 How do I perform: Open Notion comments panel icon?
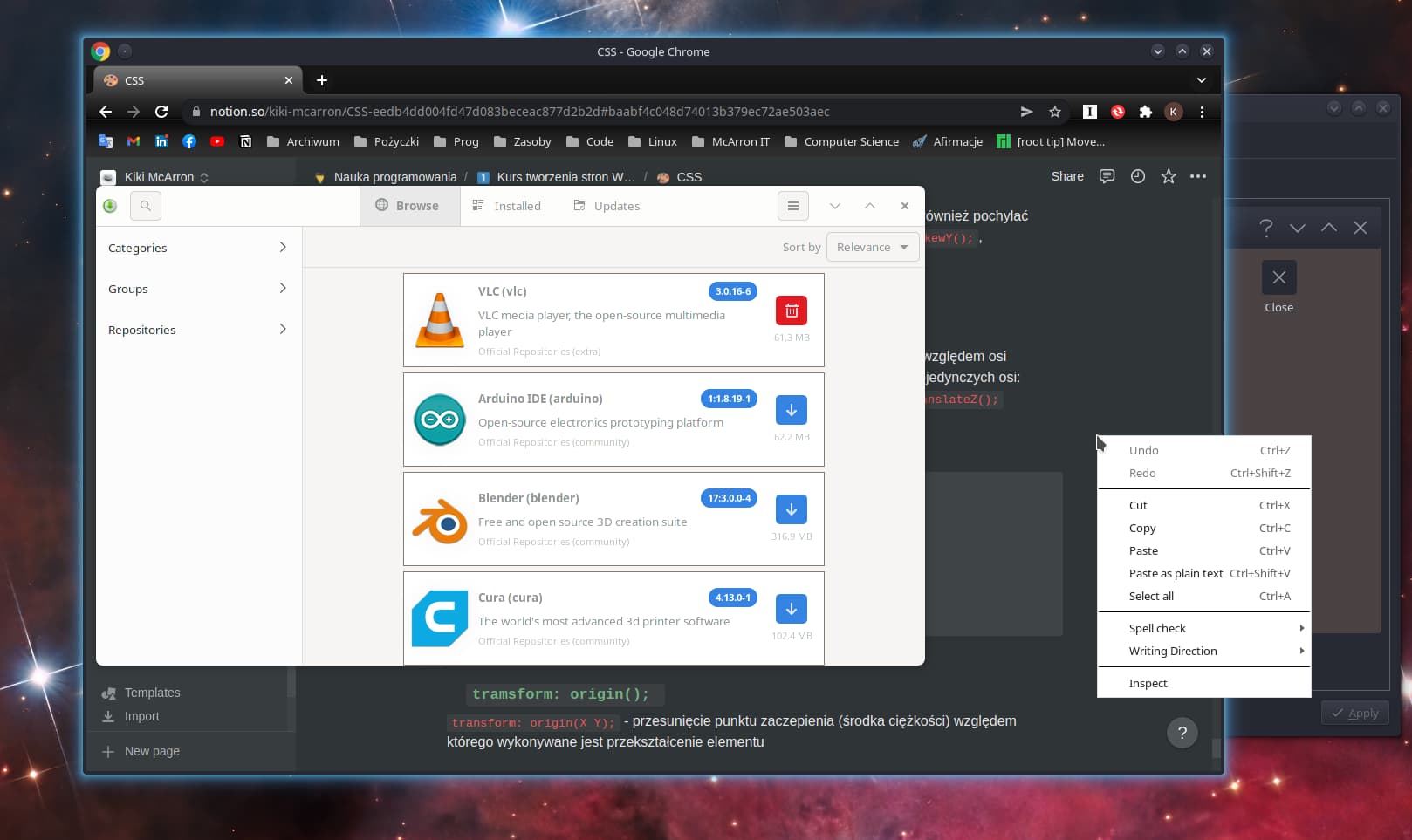coord(1107,176)
